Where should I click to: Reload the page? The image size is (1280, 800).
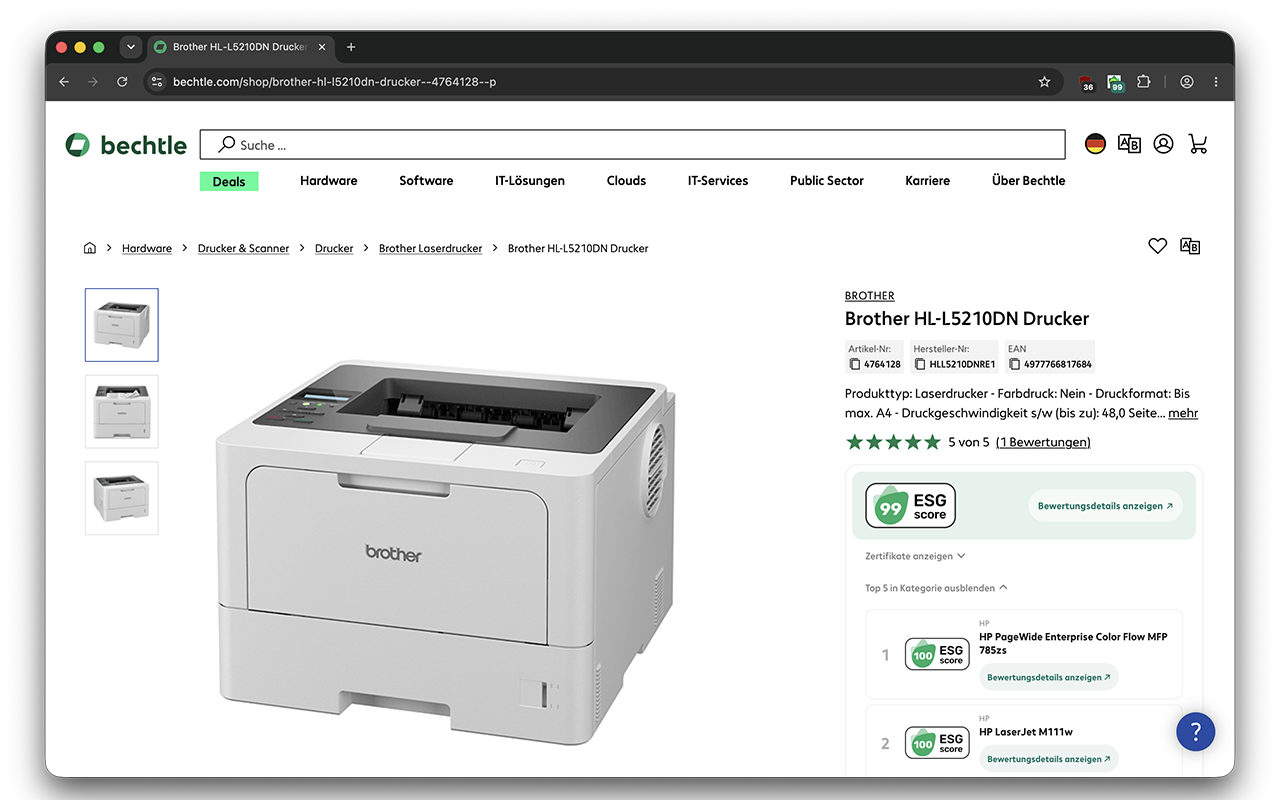click(122, 82)
